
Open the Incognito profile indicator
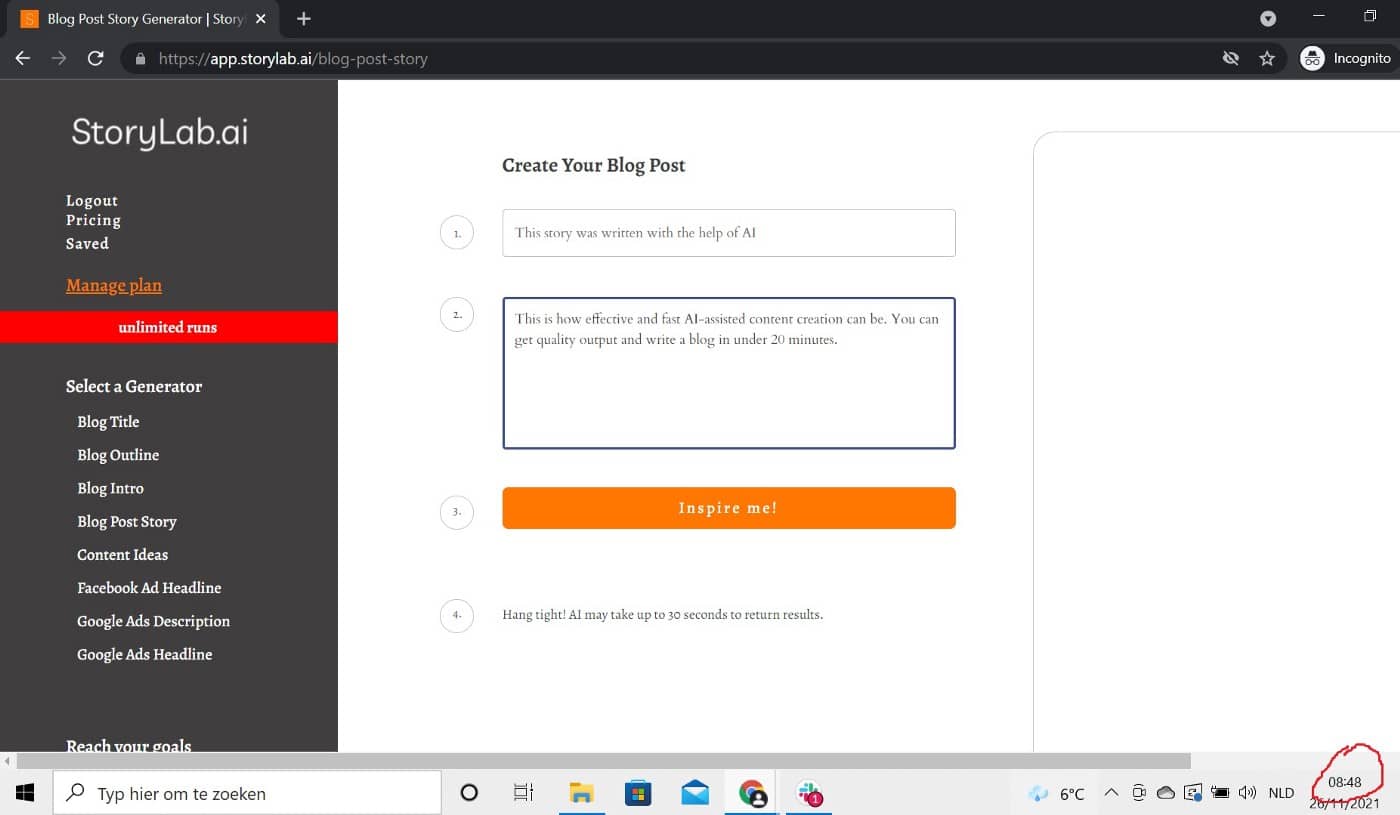tap(1345, 58)
